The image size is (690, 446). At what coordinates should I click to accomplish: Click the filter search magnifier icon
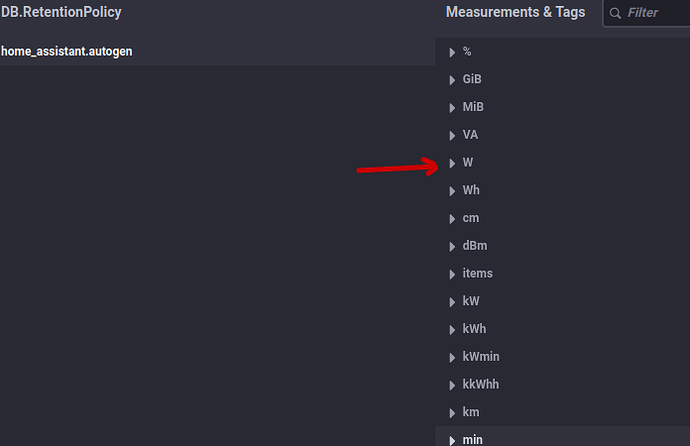tap(614, 13)
